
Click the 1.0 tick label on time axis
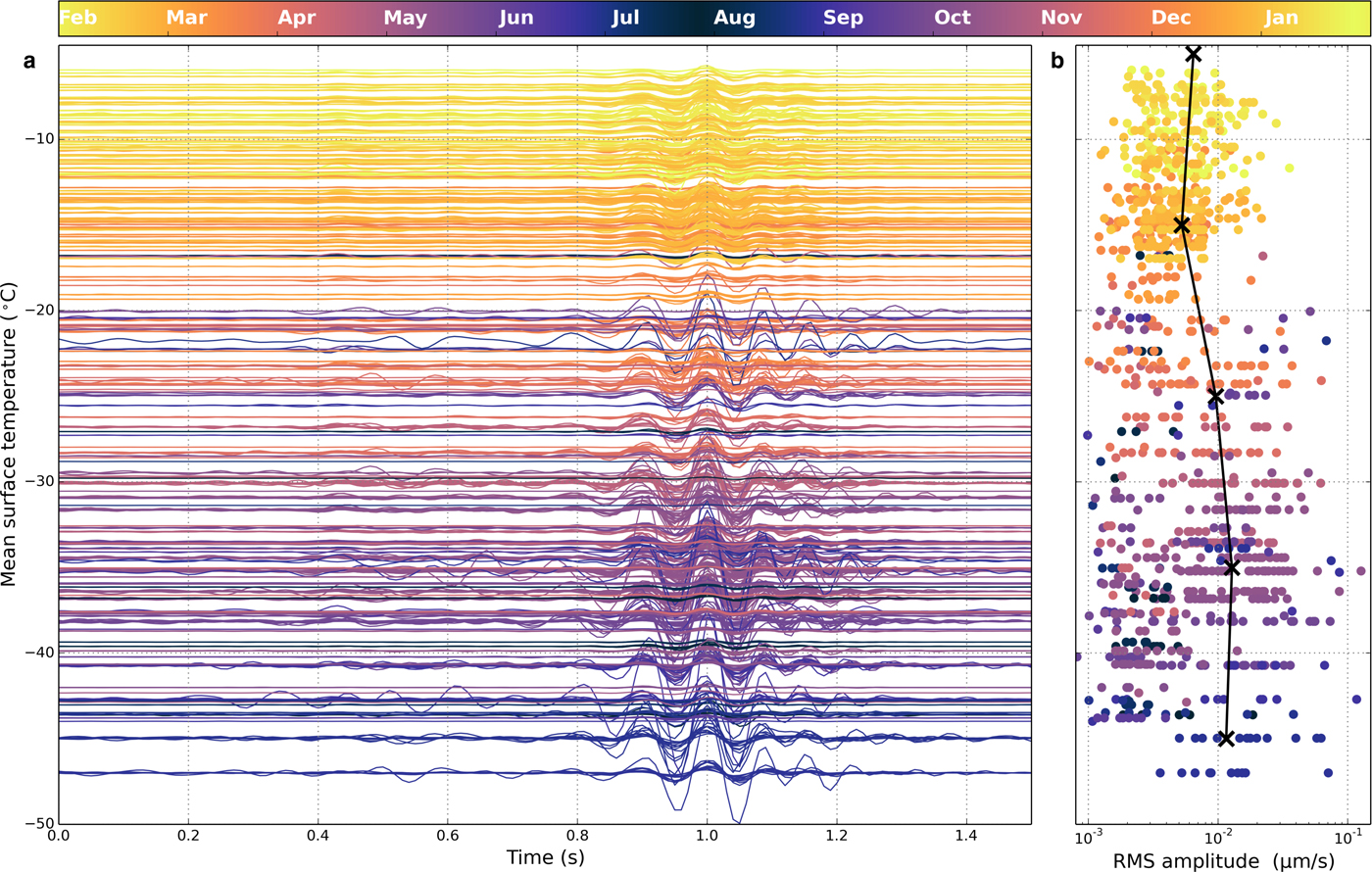707,836
